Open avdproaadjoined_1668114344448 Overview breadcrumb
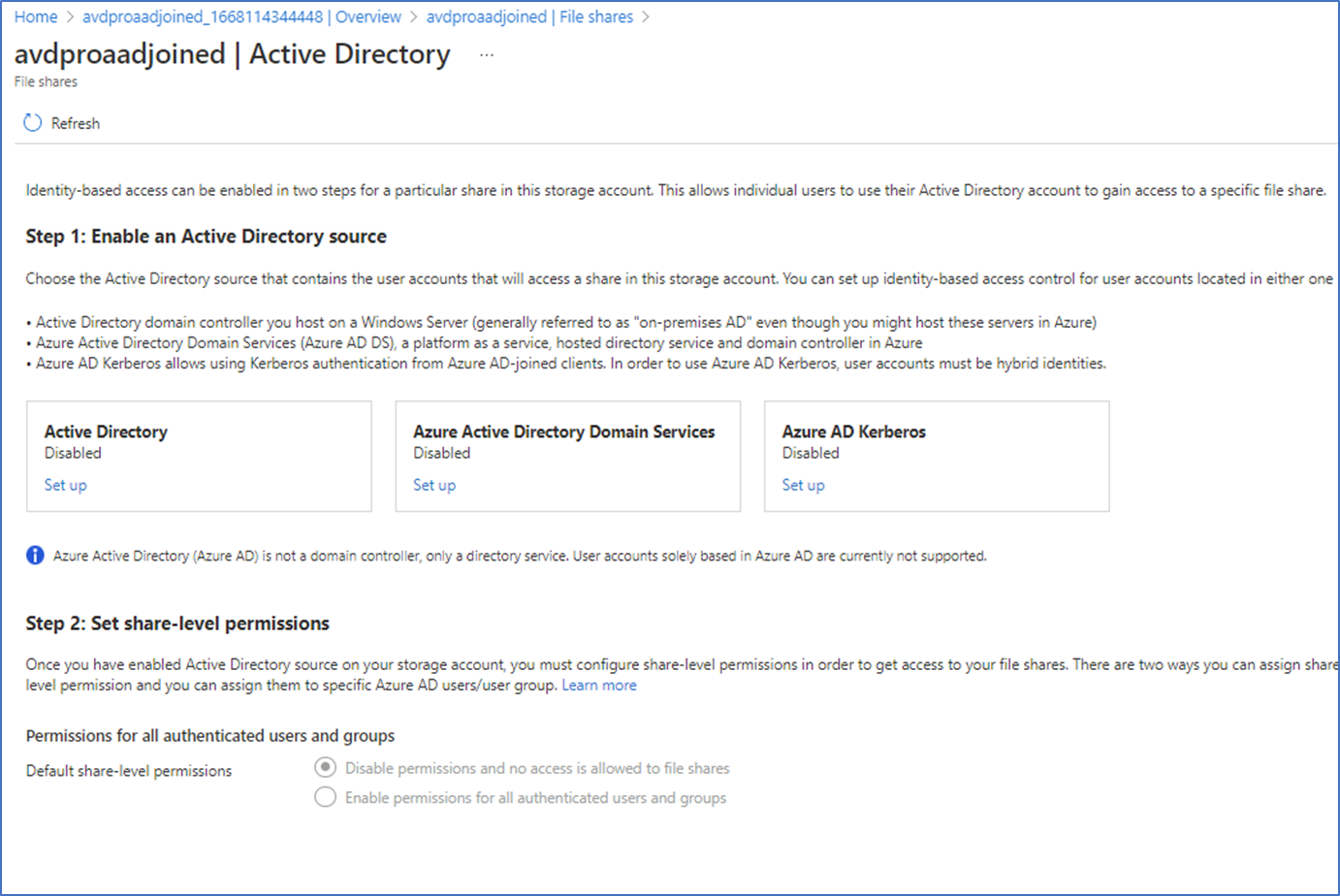Image resolution: width=1340 pixels, height=896 pixels. click(x=241, y=16)
